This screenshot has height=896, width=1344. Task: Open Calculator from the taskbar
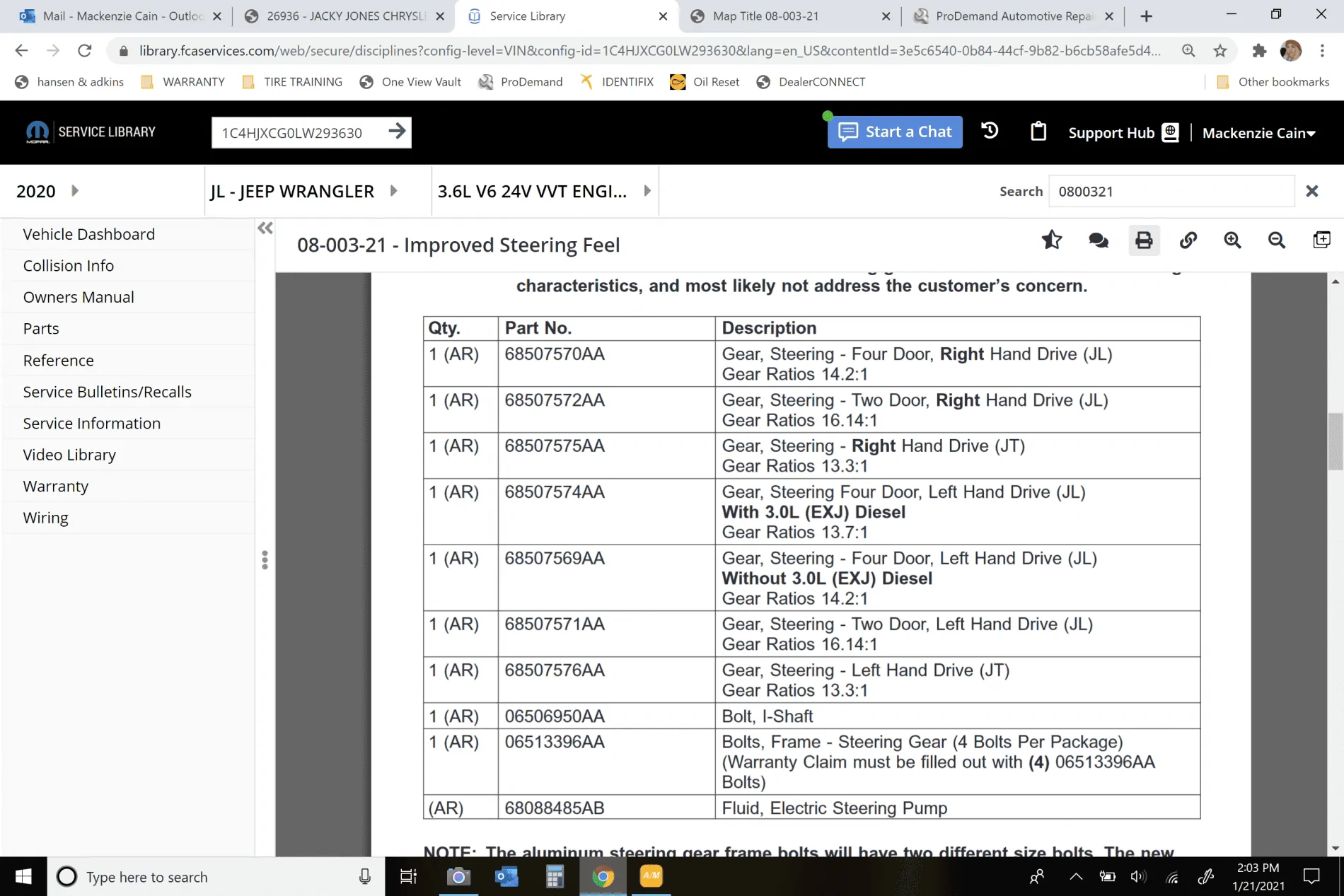(x=555, y=877)
